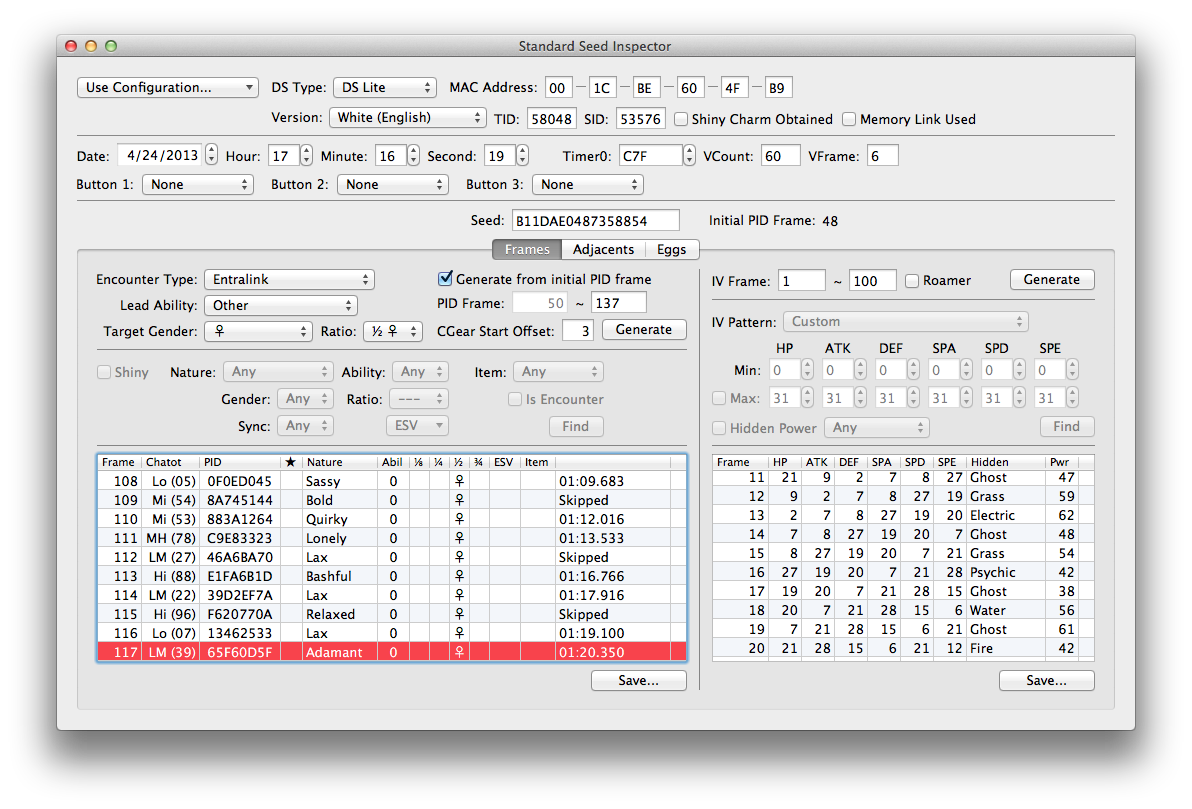This screenshot has height=809, width=1192.
Task: Click Generate next to CGear Start Offset
Action: (x=644, y=330)
